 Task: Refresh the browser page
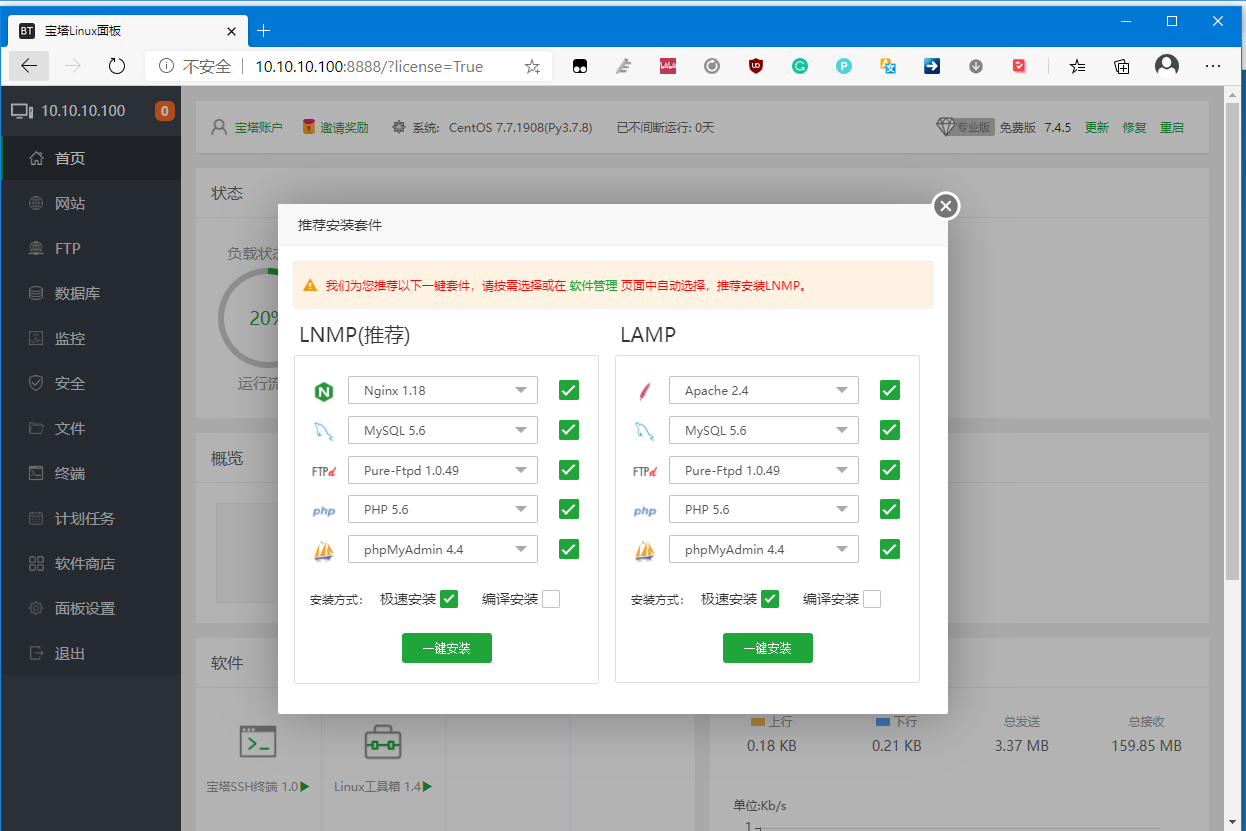117,66
